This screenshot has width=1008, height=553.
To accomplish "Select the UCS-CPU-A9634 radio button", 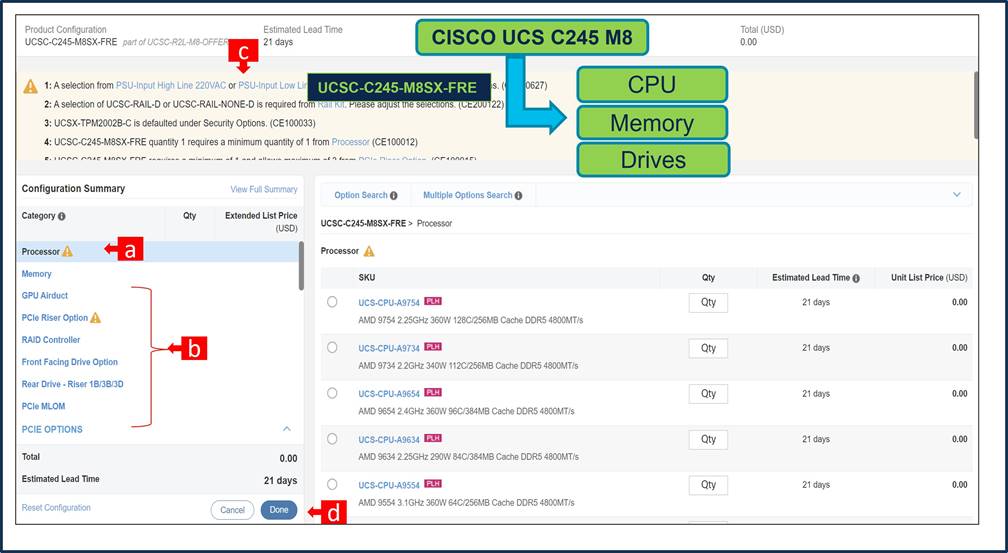I will point(332,439).
